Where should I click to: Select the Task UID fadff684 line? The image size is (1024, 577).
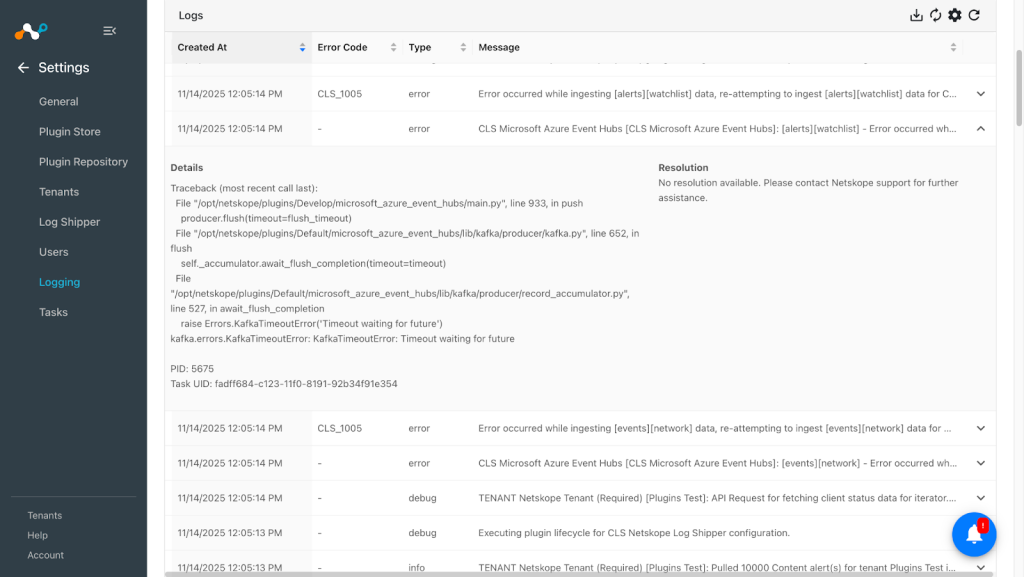coord(284,384)
